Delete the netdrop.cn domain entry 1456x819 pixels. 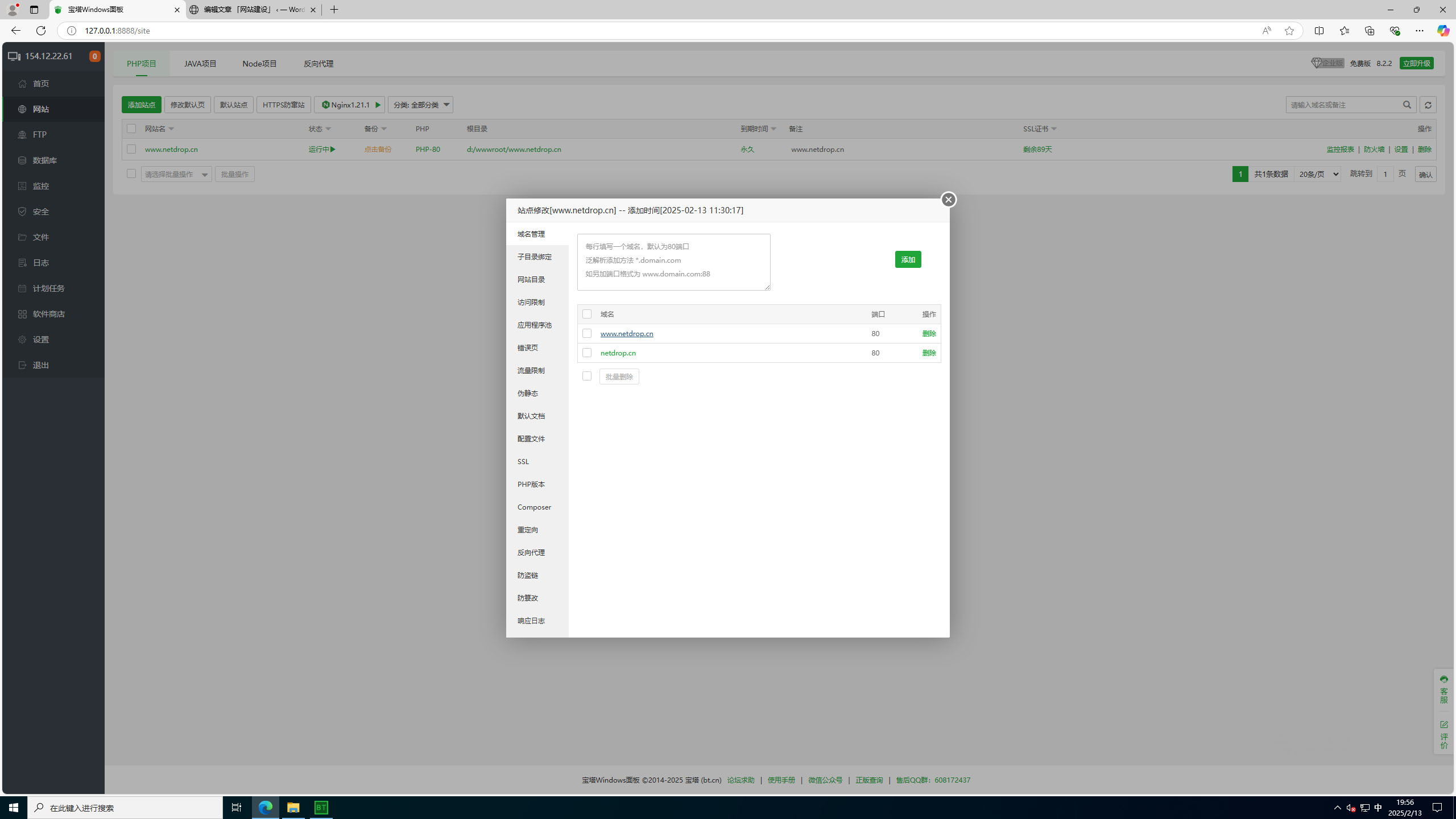[929, 353]
